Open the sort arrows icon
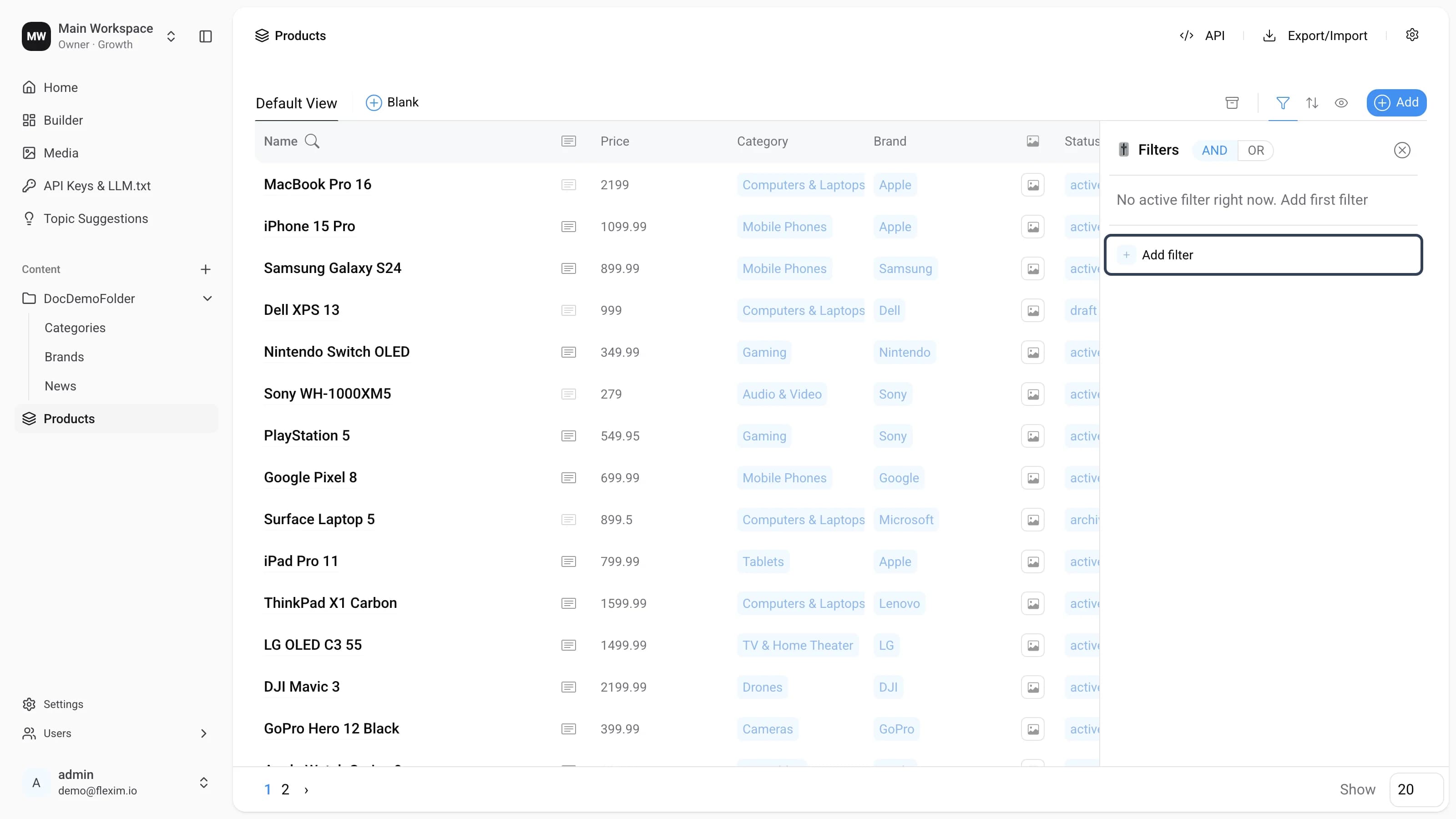The width and height of the screenshot is (1456, 819). 1312,103
